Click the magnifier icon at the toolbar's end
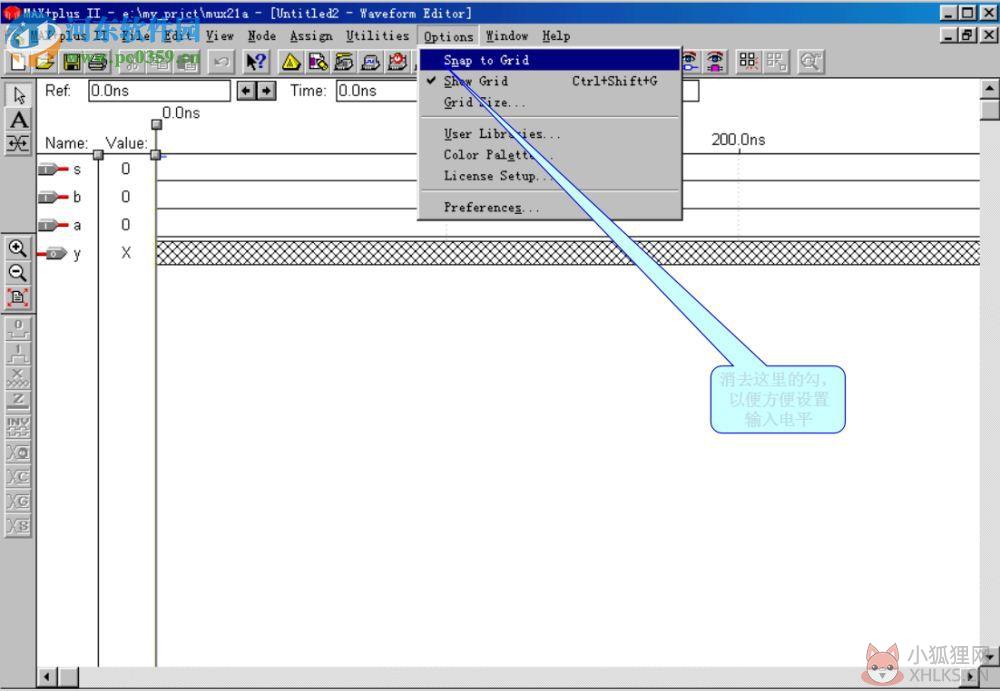The width and height of the screenshot is (1000, 691). [811, 62]
